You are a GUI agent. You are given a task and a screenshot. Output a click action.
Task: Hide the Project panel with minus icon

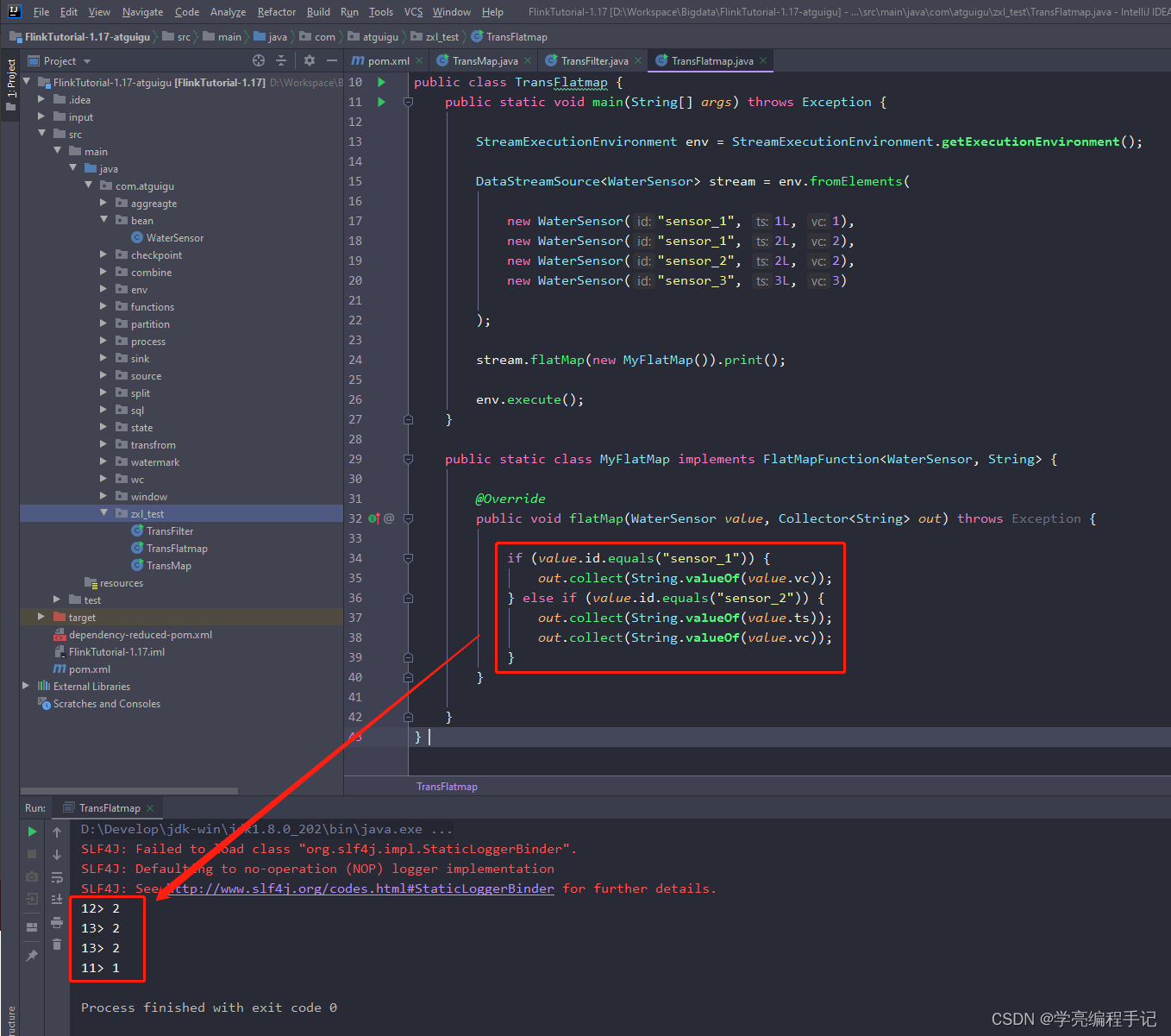pyautogui.click(x=332, y=60)
